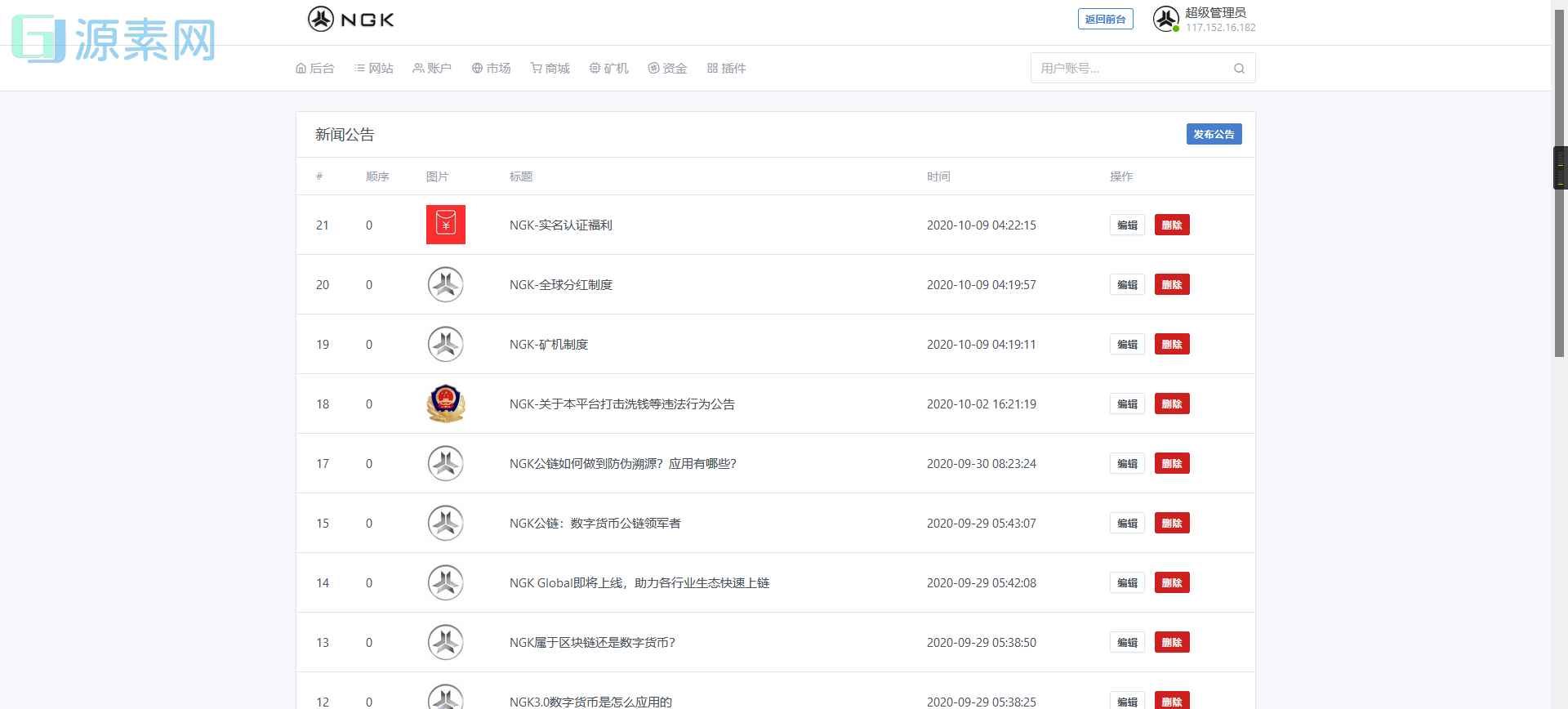This screenshot has width=1568, height=709.
Task: Delete announcement 17 about 防伪溯源
Action: (1172, 463)
